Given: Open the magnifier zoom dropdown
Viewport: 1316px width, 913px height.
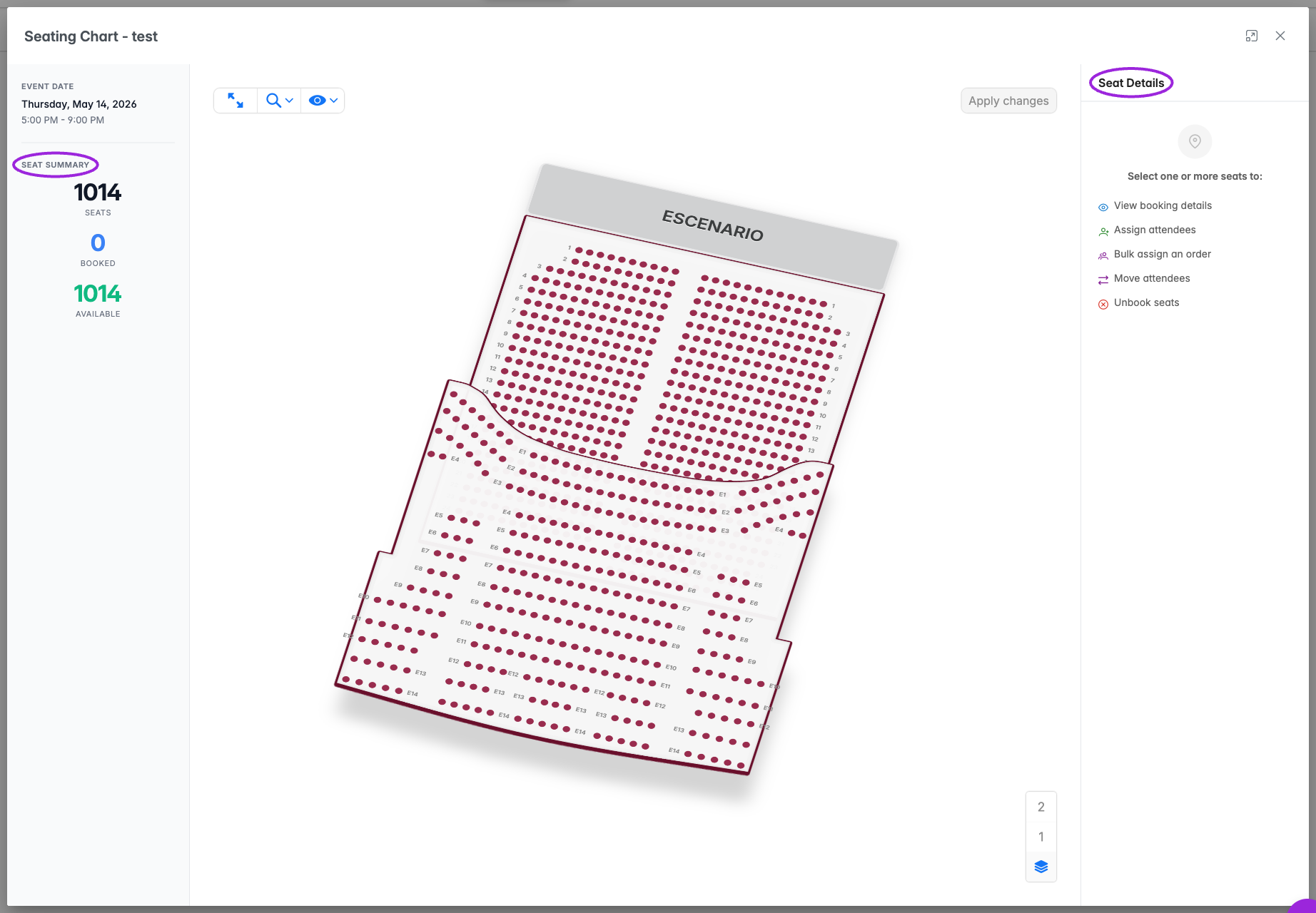Looking at the screenshot, I should click(279, 101).
